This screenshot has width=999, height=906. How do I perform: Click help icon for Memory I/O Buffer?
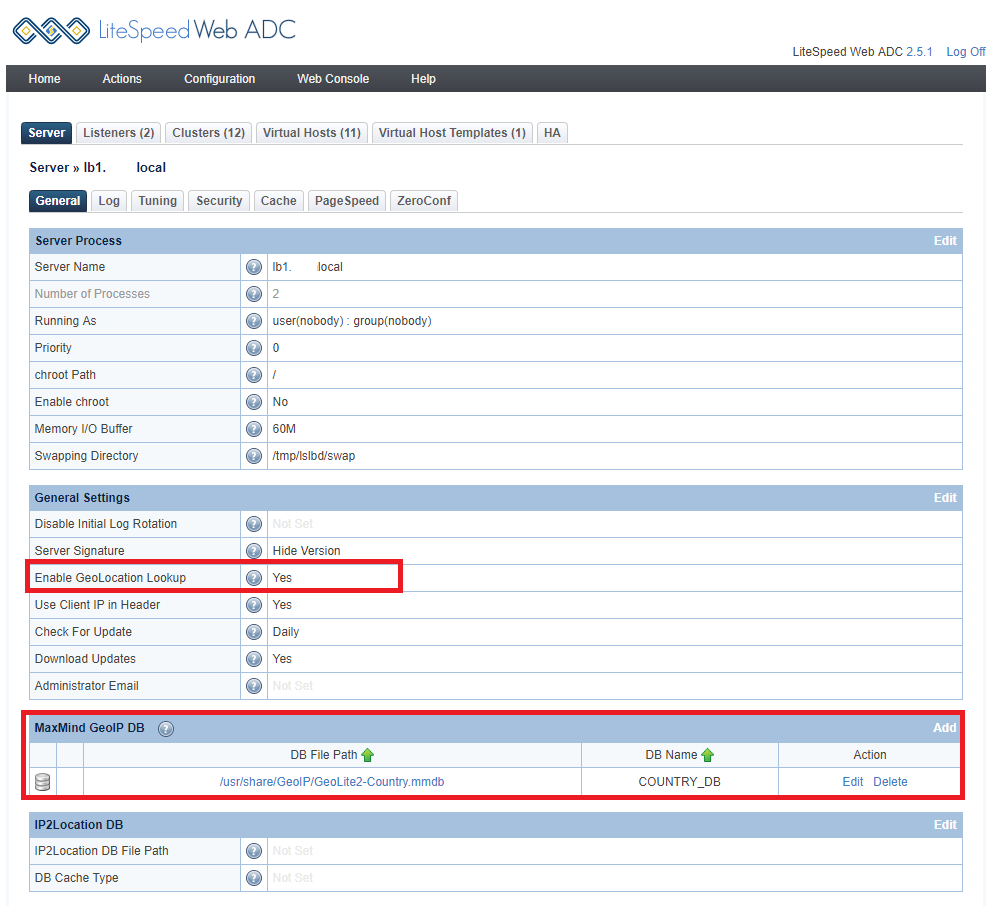point(254,429)
